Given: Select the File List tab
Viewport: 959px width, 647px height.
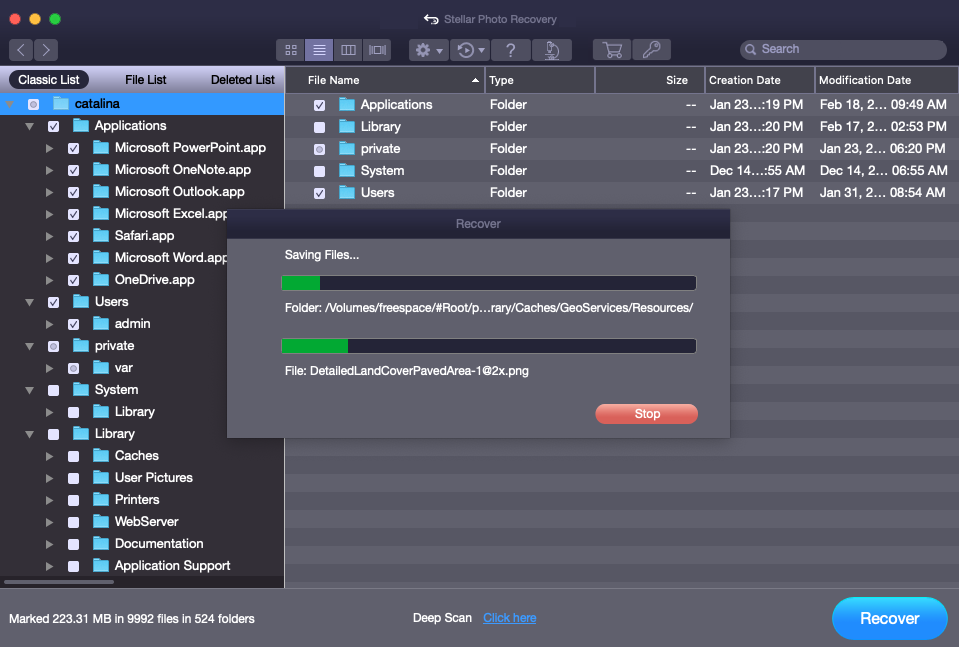Looking at the screenshot, I should (146, 79).
